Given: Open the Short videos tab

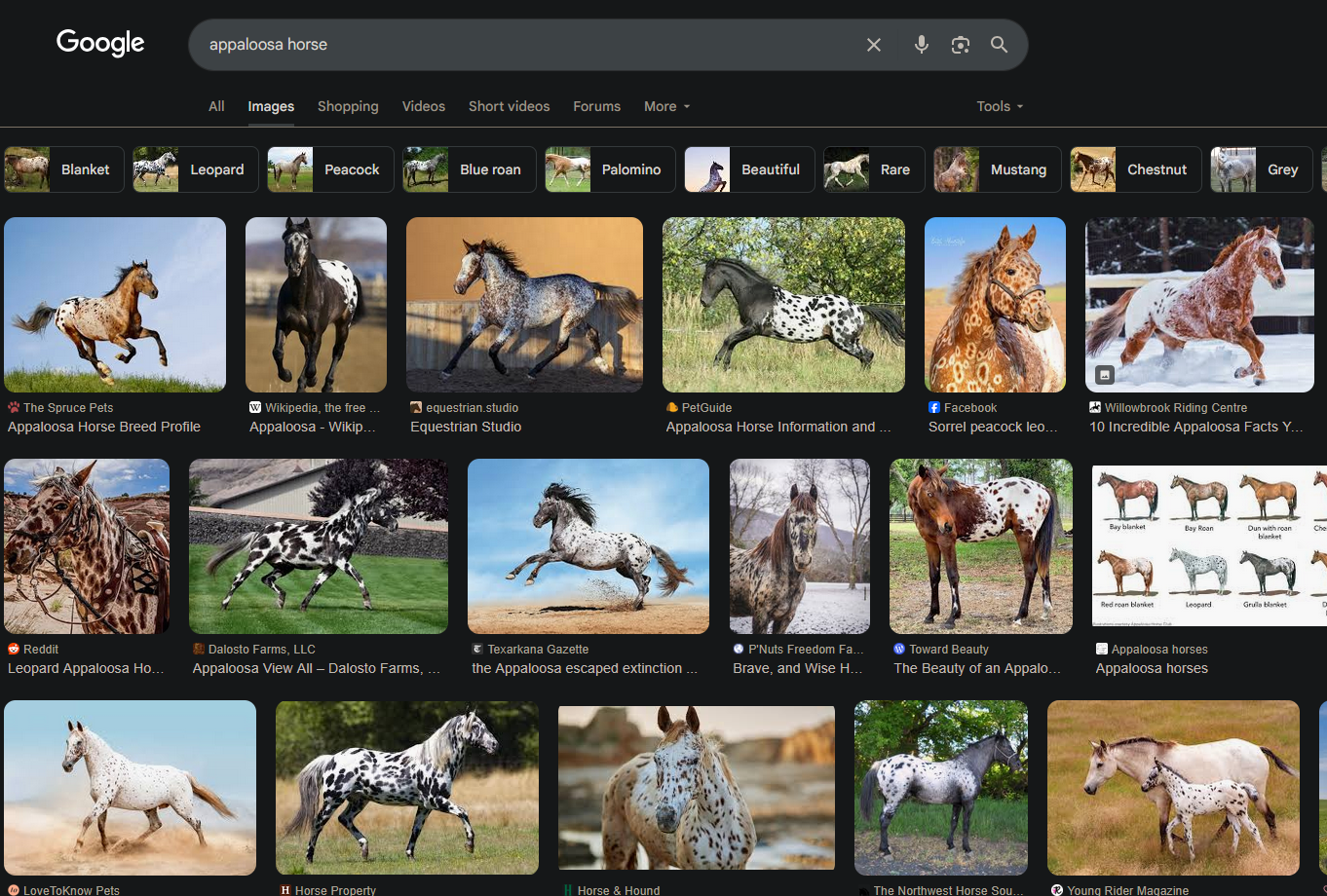Looking at the screenshot, I should click(x=509, y=106).
